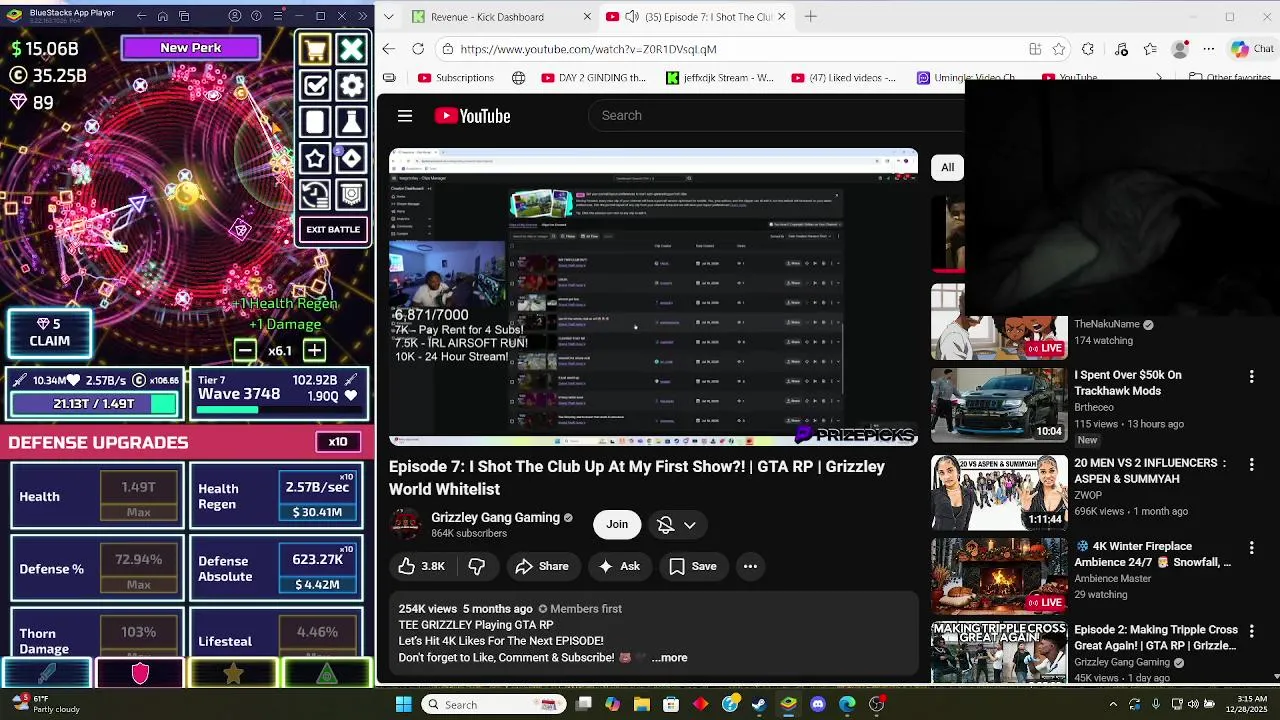This screenshot has width=1280, height=720.
Task: Open the clock history icon in game
Action: (x=315, y=194)
